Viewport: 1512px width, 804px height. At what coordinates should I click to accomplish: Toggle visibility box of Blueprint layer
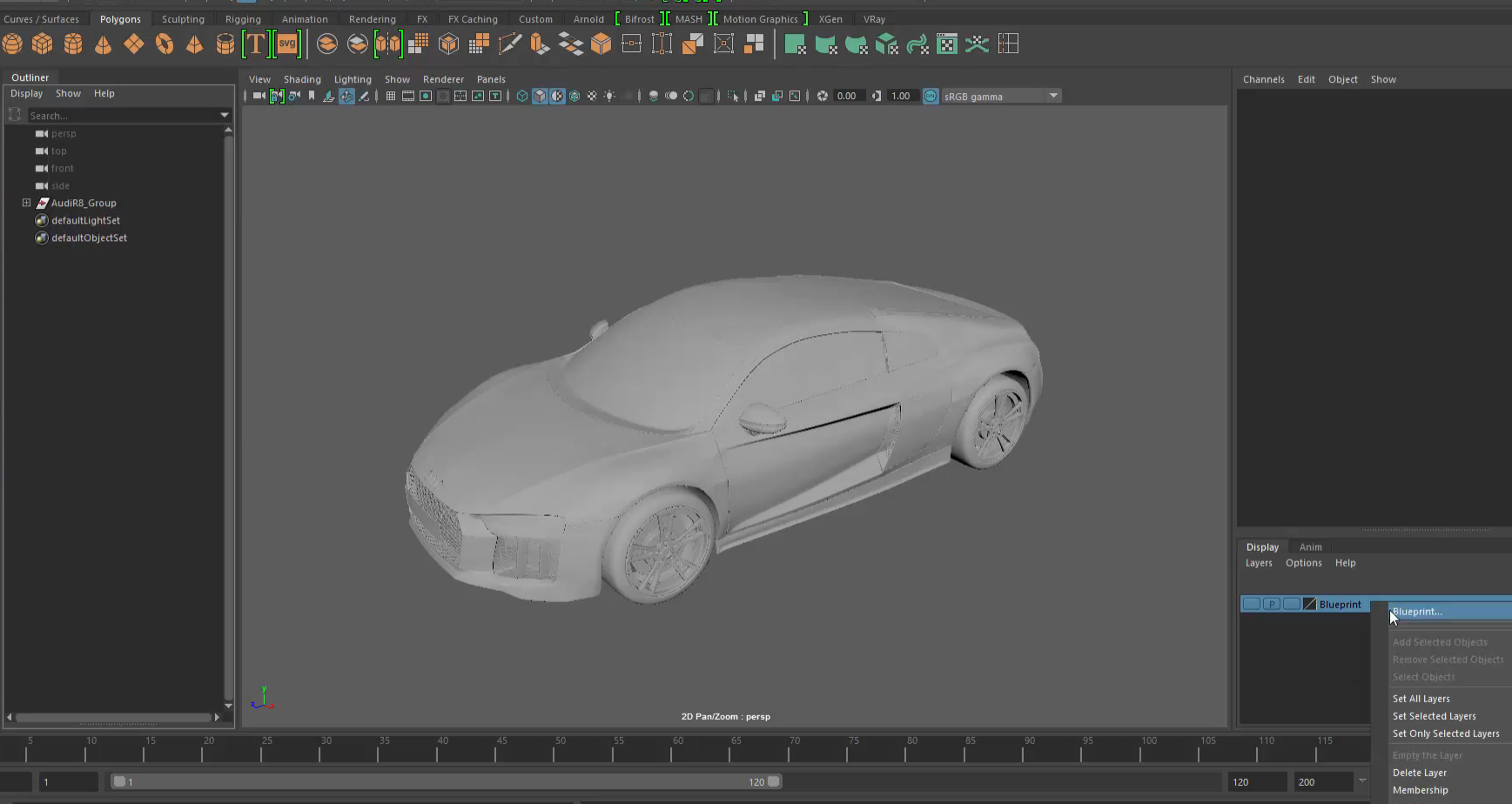[x=1251, y=604]
